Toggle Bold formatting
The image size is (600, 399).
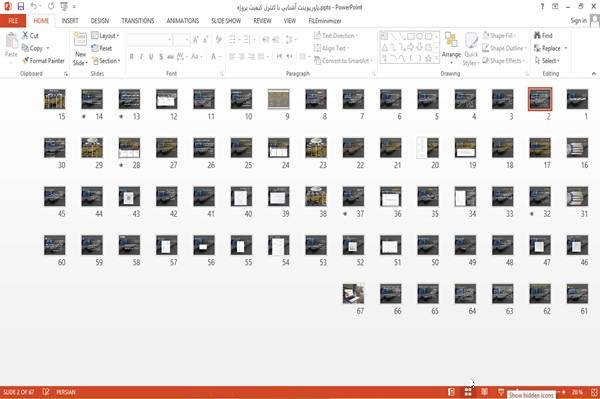132,57
